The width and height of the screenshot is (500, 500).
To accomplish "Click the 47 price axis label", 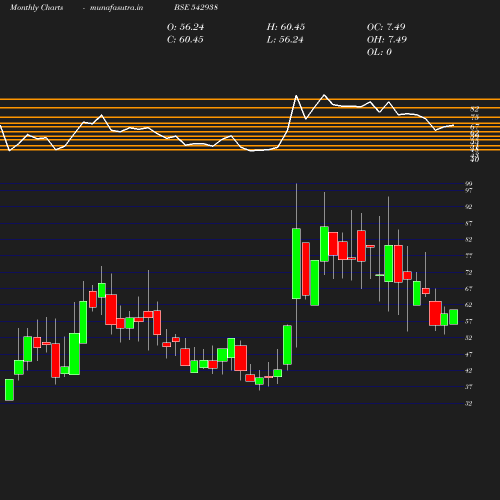I will (469, 354).
